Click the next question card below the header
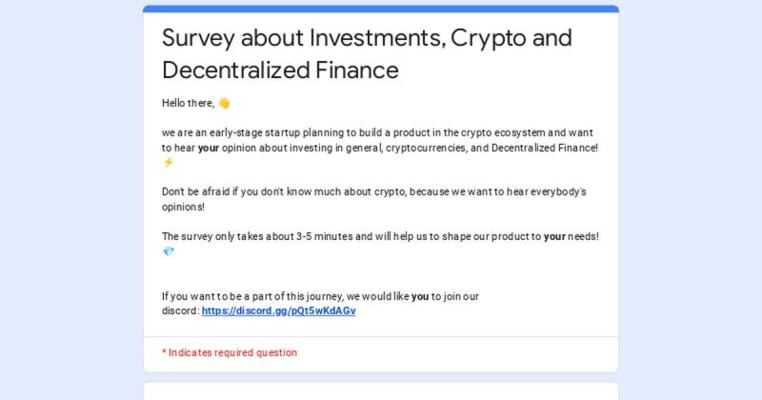 tap(380, 391)
